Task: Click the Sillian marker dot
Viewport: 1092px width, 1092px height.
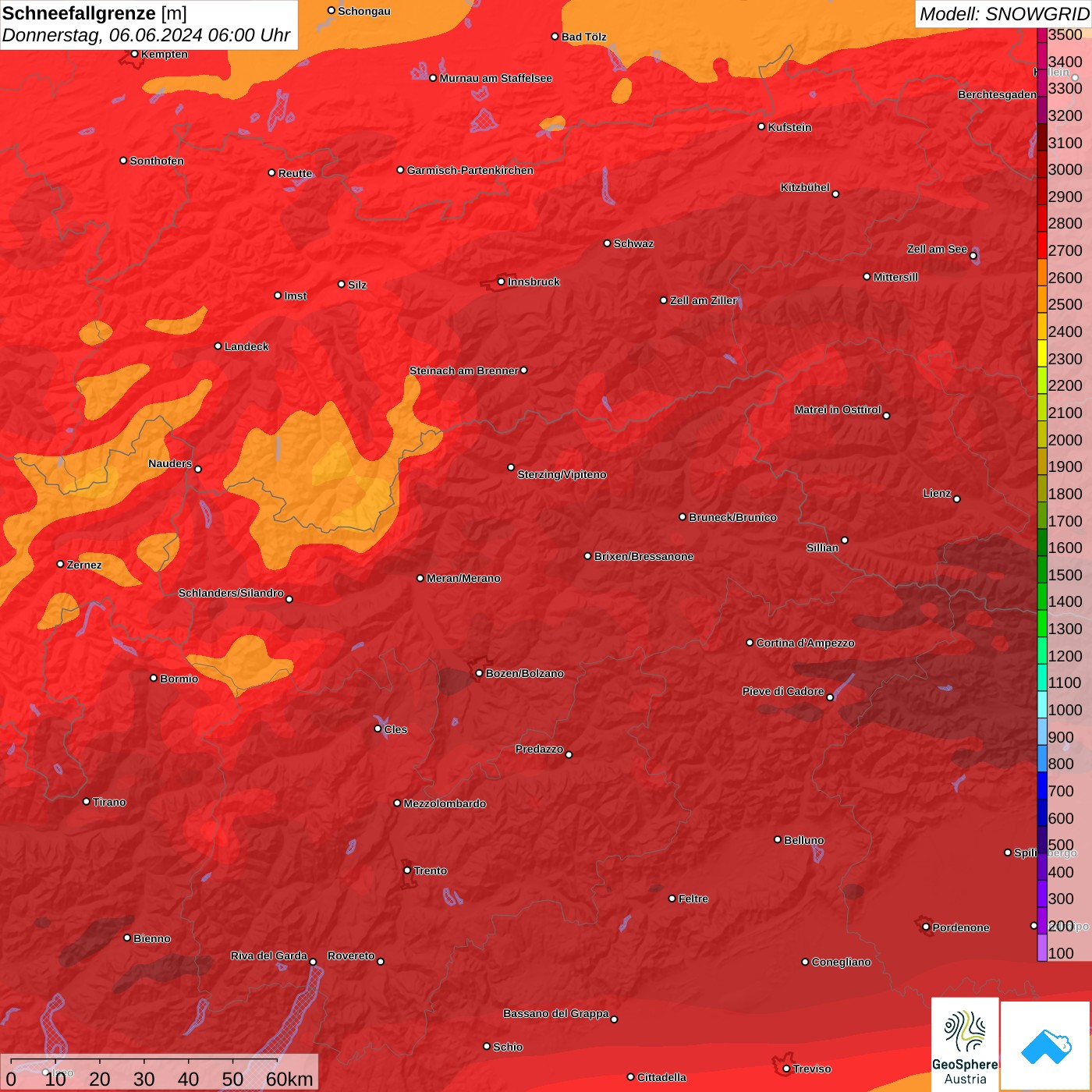Action: (845, 540)
